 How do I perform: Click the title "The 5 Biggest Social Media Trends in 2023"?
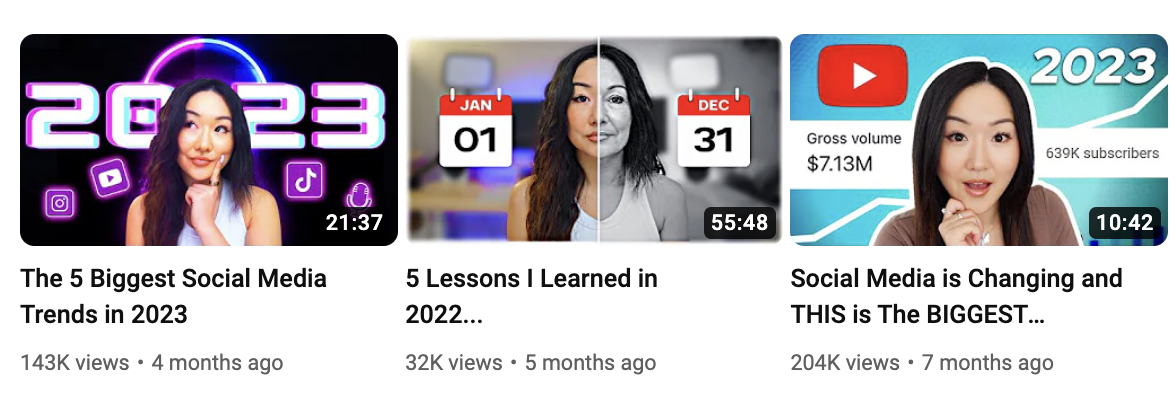(x=173, y=296)
